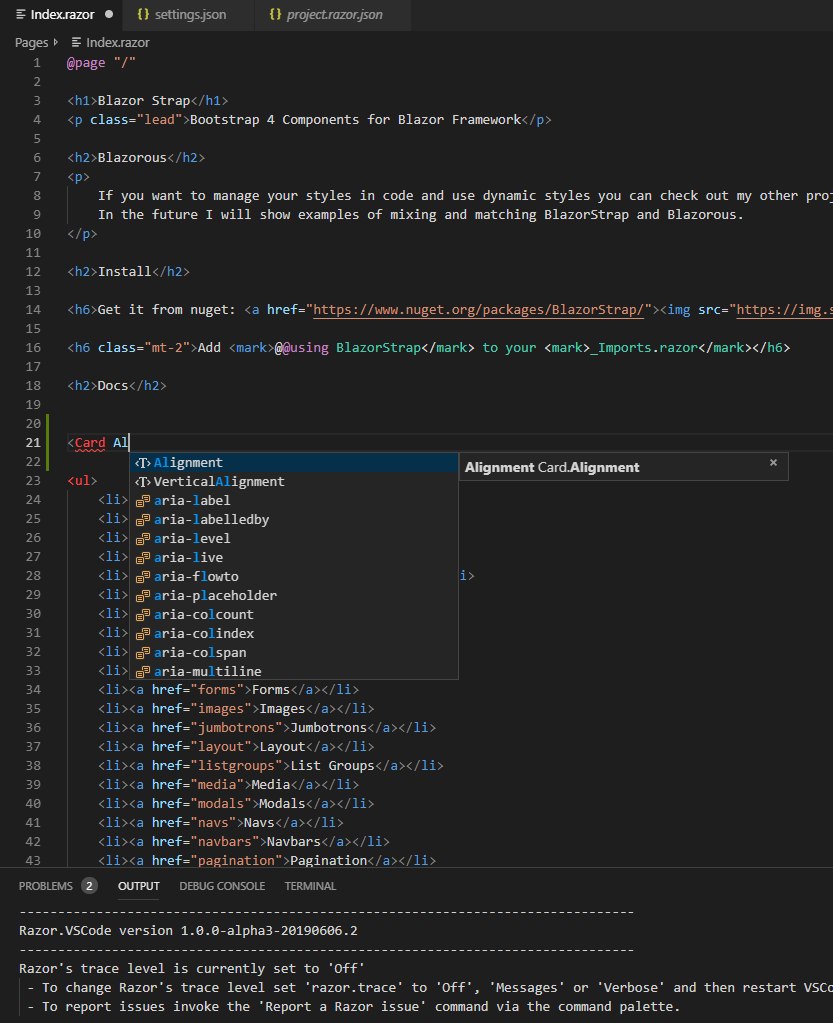Click Pagination text on line 43
The height and width of the screenshot is (1023, 833).
click(x=329, y=861)
